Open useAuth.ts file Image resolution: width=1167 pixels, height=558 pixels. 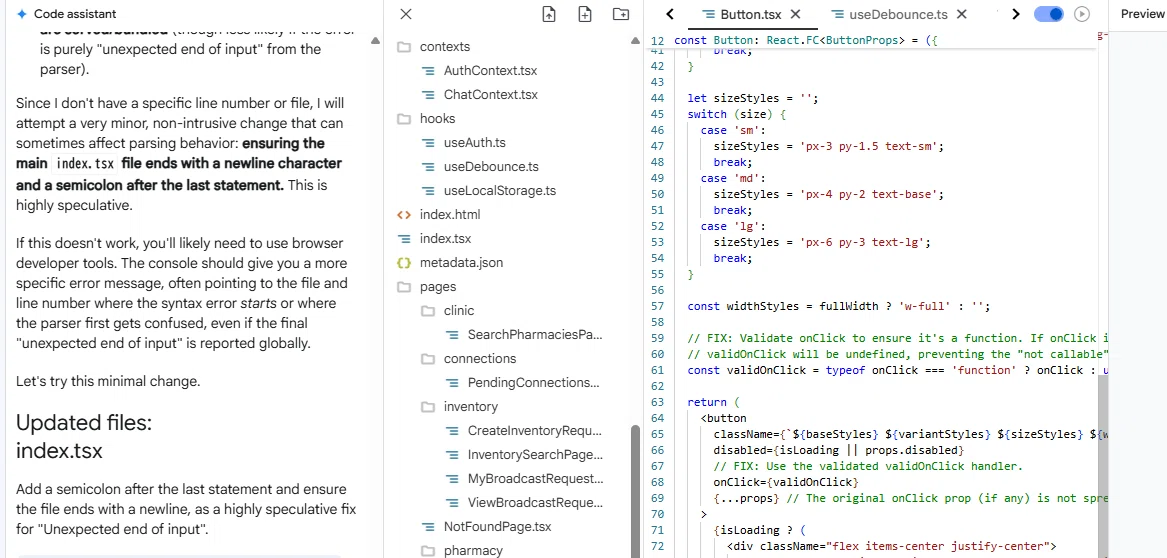pyautogui.click(x=474, y=143)
